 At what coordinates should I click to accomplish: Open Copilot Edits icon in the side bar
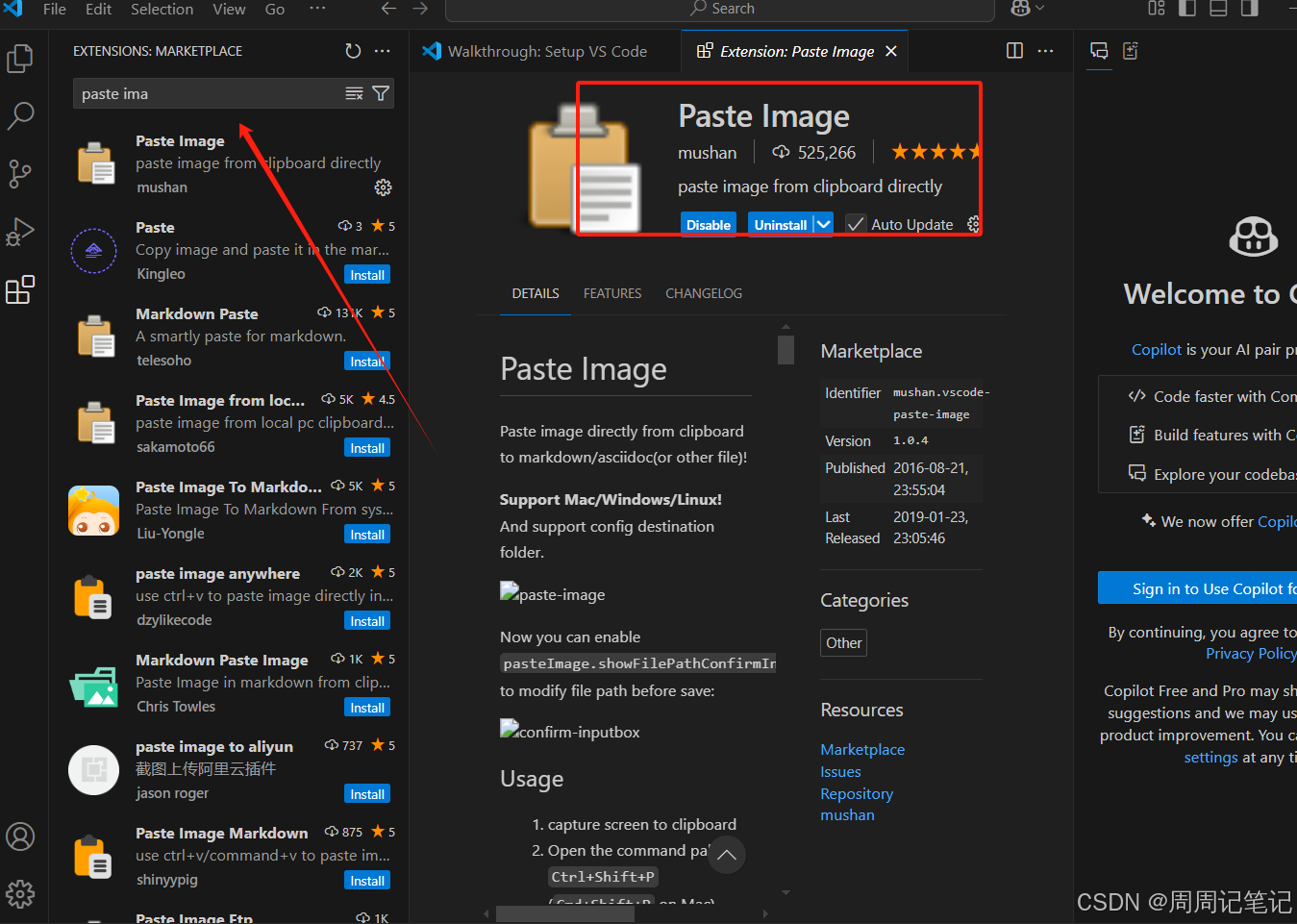tap(1131, 51)
